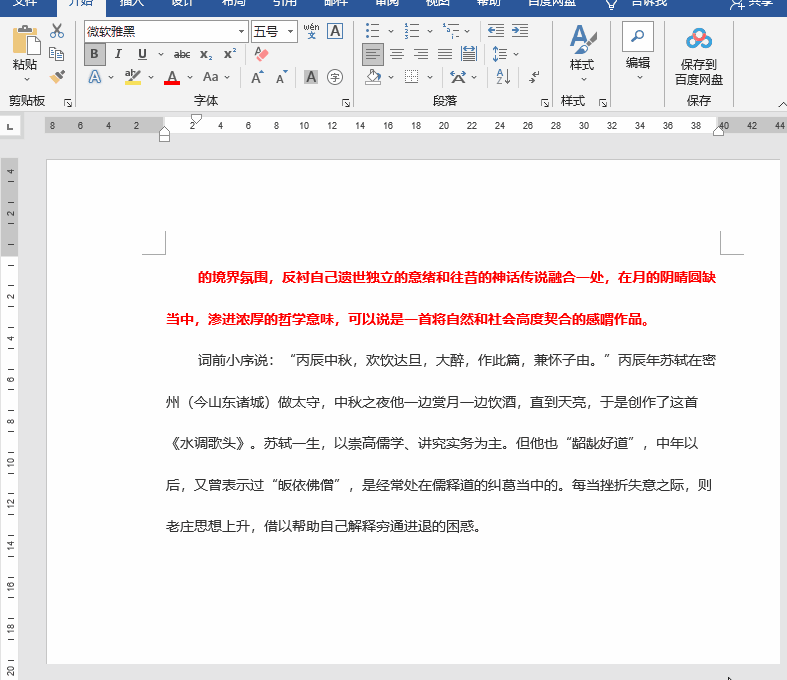Click the Copy icon
Image resolution: width=787 pixels, height=680 pixels.
(x=57, y=54)
